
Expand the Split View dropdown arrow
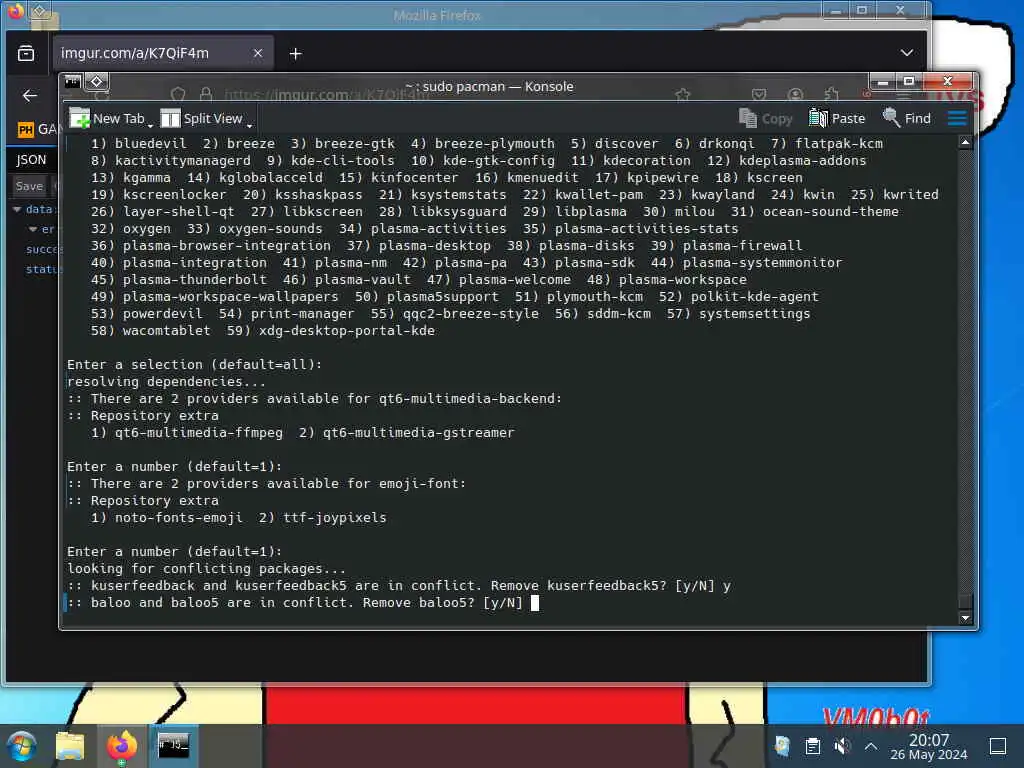point(249,124)
